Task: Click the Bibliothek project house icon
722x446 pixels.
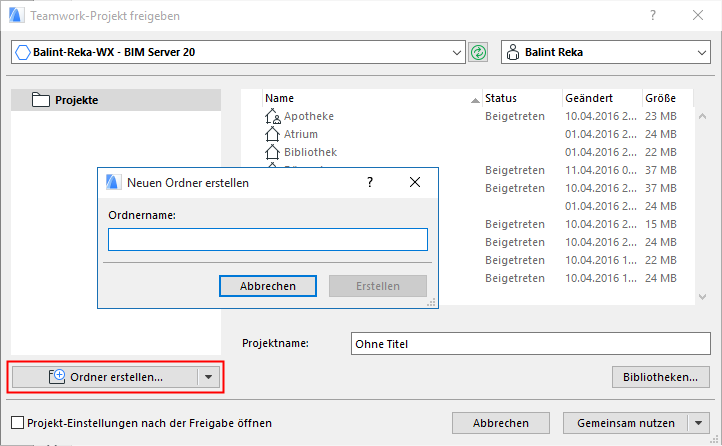Action: pyautogui.click(x=272, y=153)
